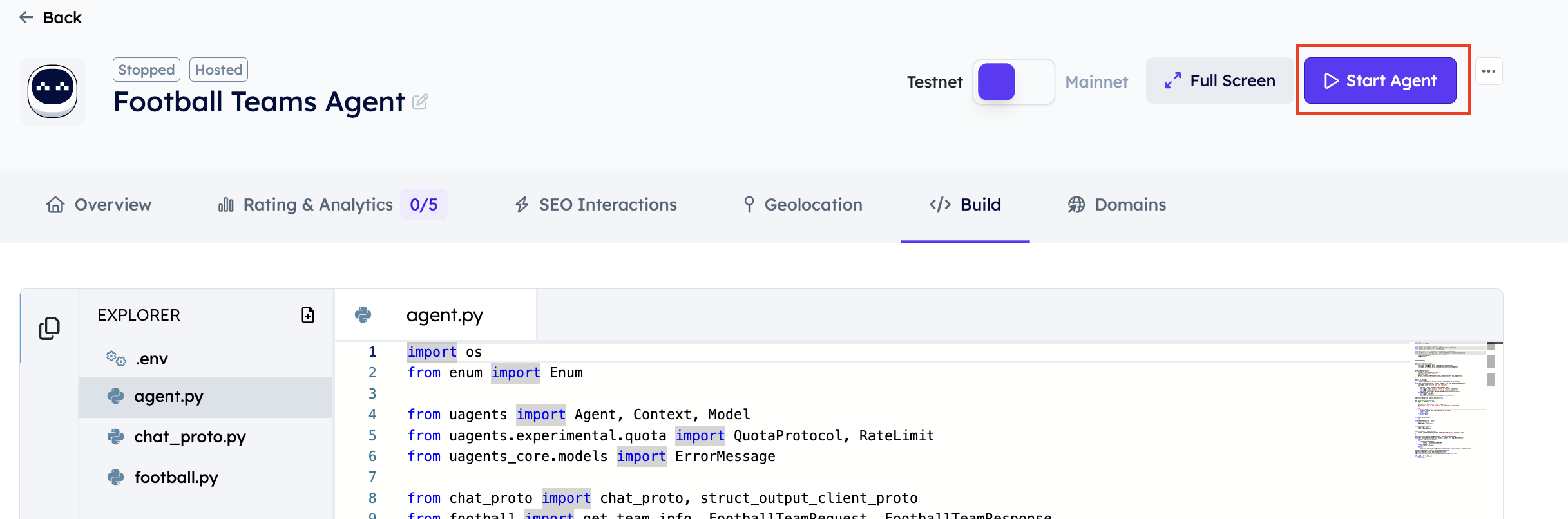The image size is (1568, 519).
Task: Open the Domains tab
Action: tap(1117, 205)
